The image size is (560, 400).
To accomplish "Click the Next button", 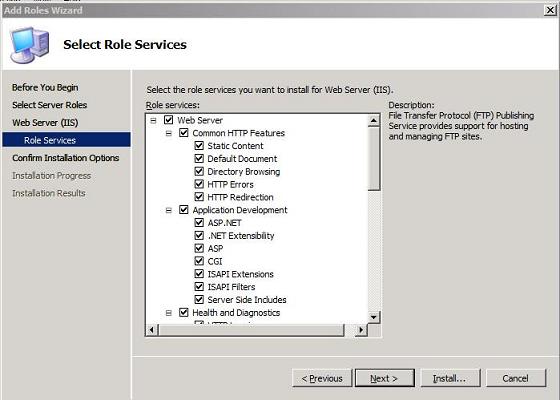I will tap(385, 378).
